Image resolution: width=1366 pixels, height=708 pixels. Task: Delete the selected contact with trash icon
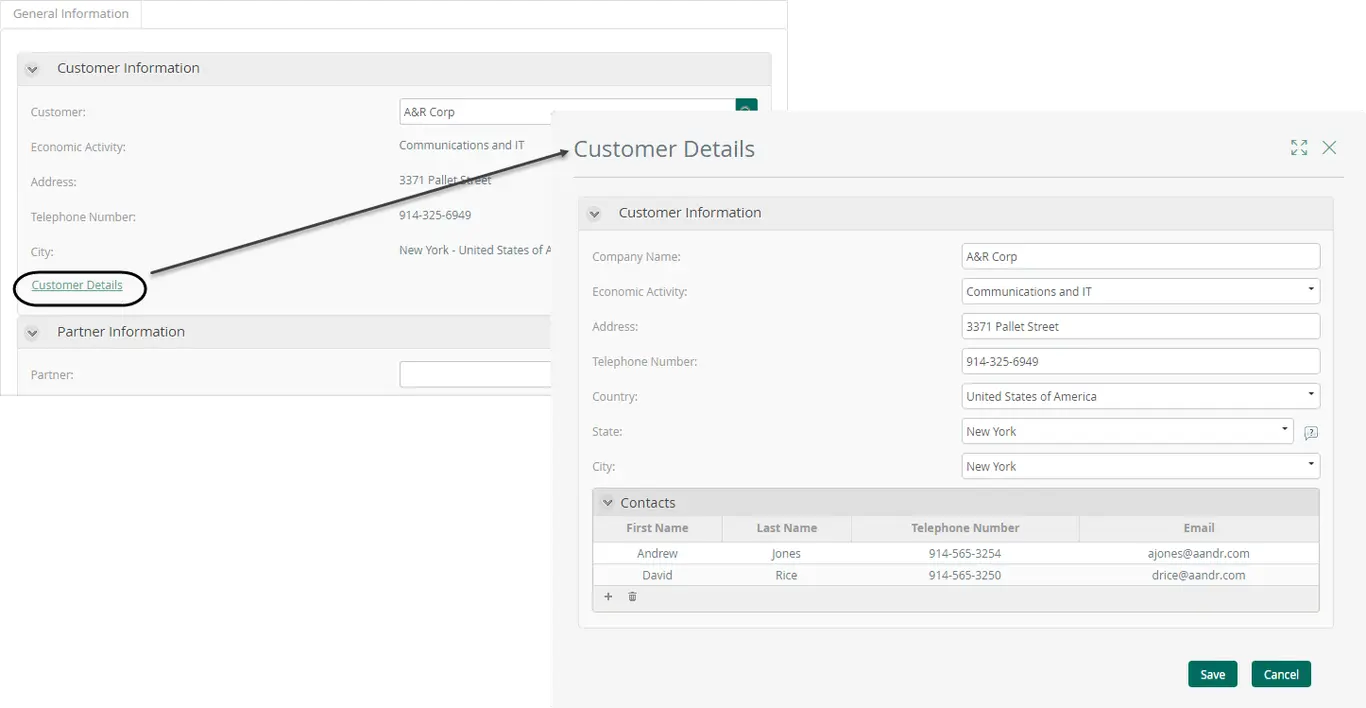(x=632, y=597)
